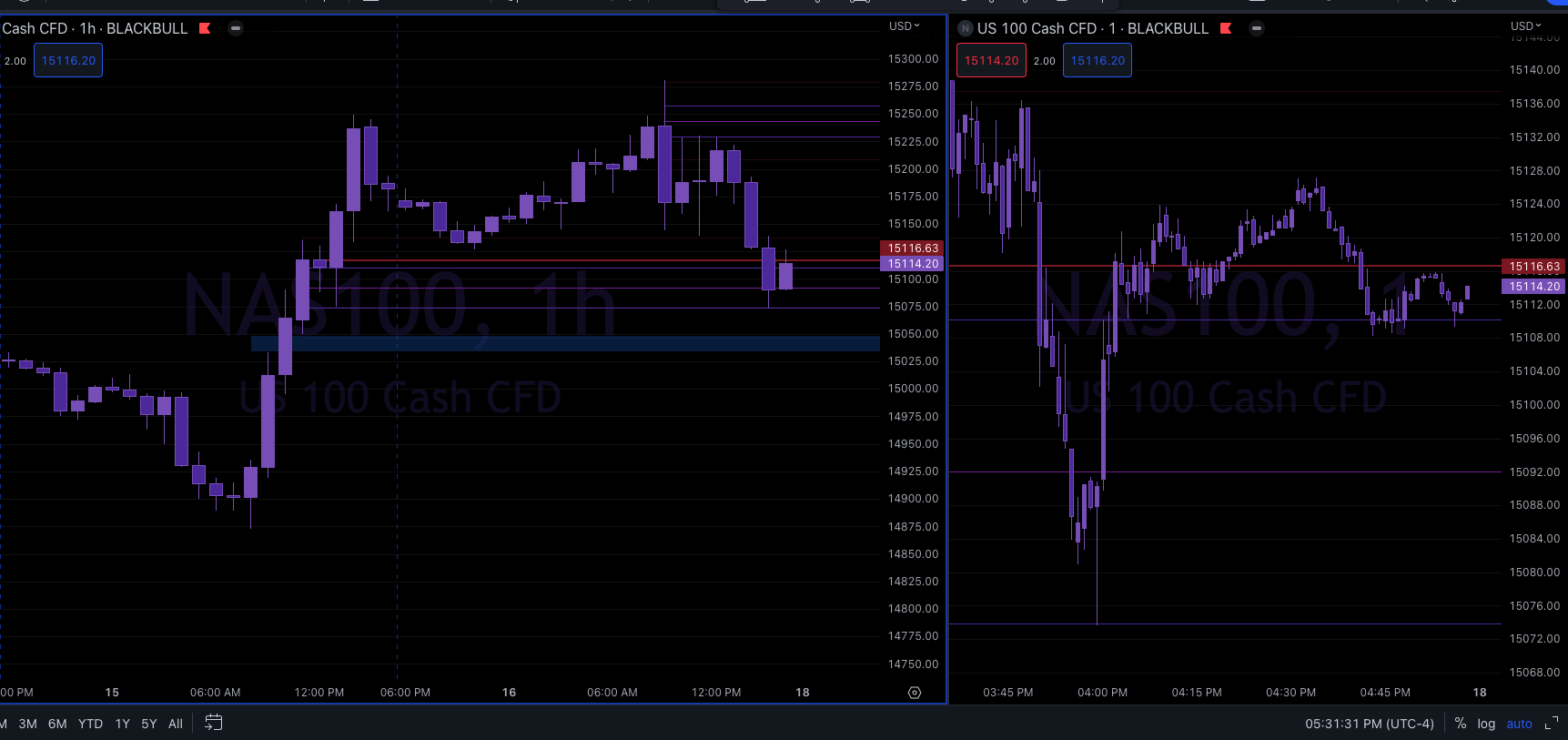
Task: Click the spread value 2.00 on left chart
Action: coord(15,61)
